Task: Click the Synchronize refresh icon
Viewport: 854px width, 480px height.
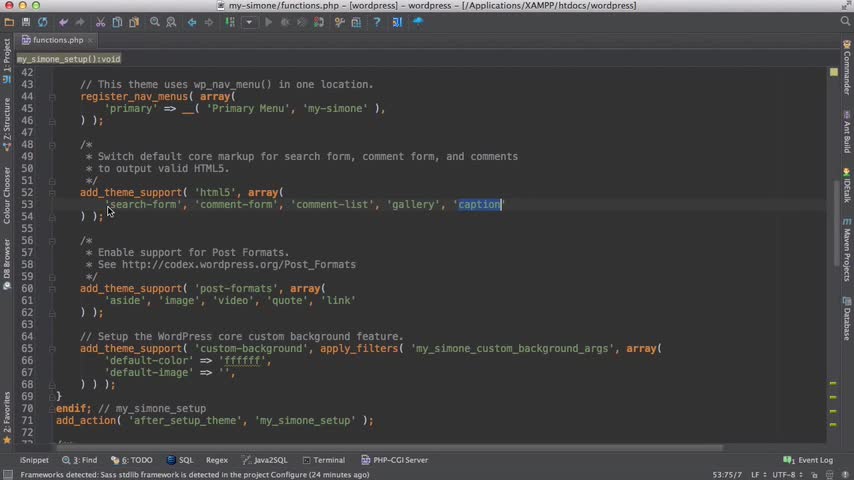Action: [42, 22]
